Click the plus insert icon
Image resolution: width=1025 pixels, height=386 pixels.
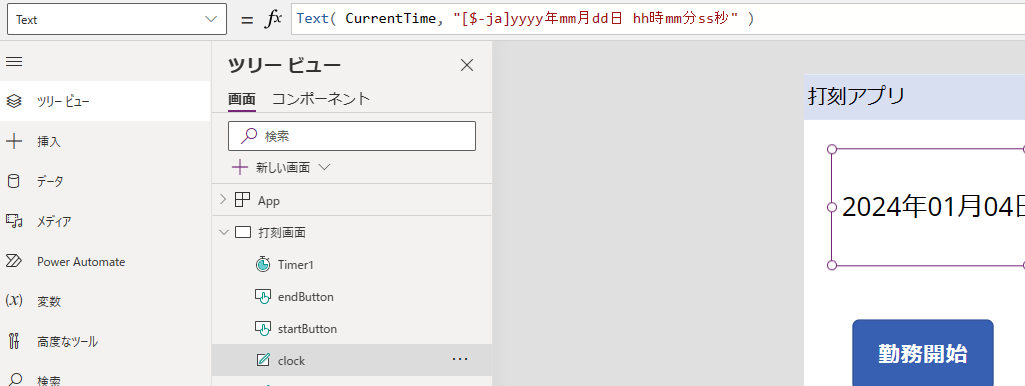tap(14, 141)
